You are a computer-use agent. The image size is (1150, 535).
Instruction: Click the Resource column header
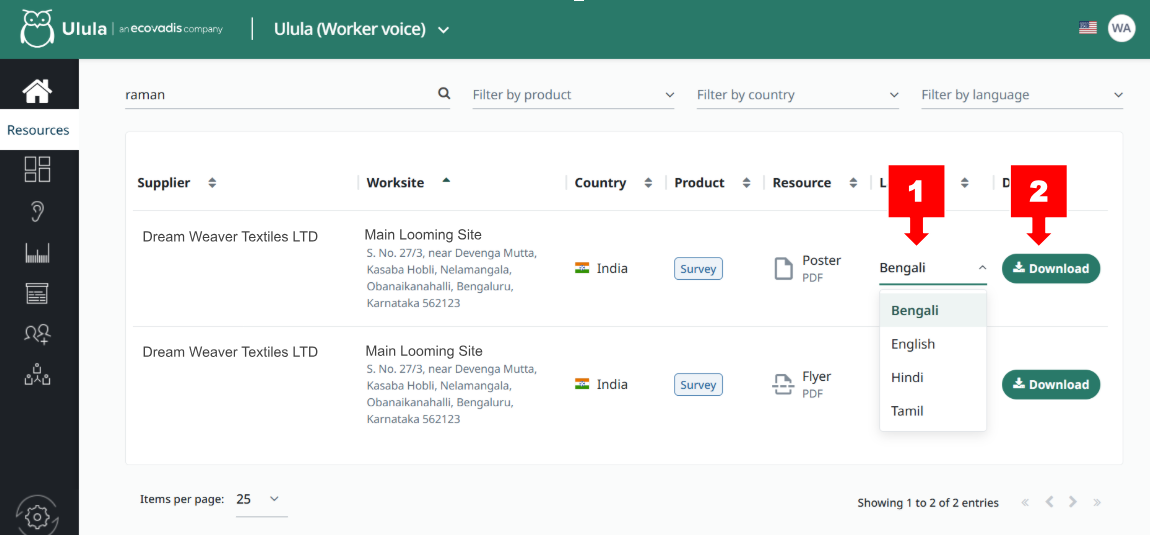802,183
